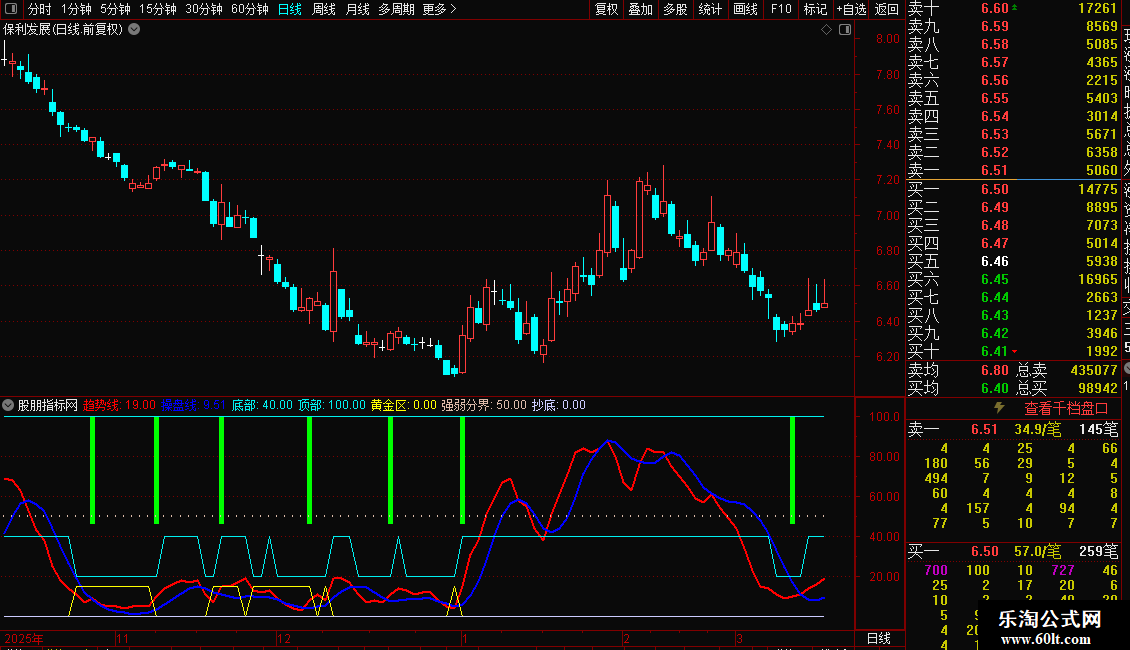This screenshot has height=650, width=1130.
Task: Select the 60分钟 period tab
Action: click(250, 9)
